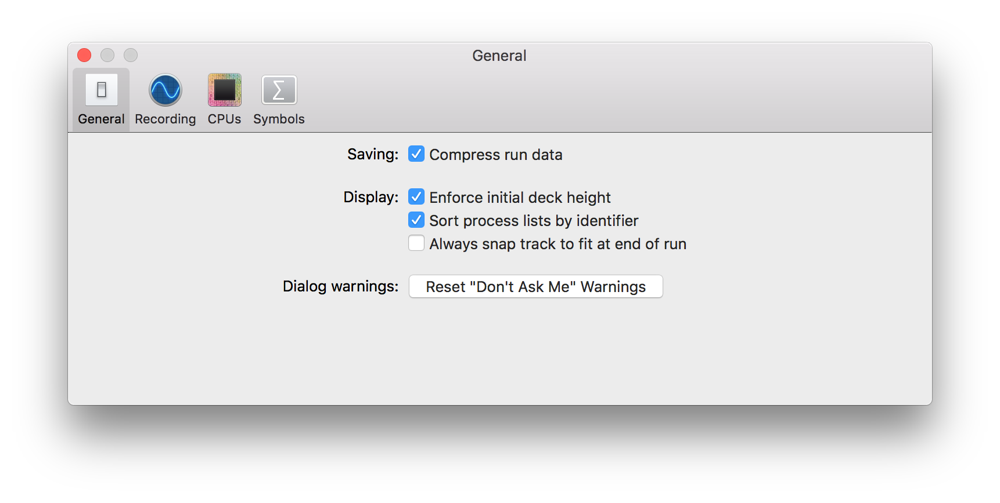Click the window title "General" in the title bar
This screenshot has height=503, width=1000.
[x=499, y=56]
